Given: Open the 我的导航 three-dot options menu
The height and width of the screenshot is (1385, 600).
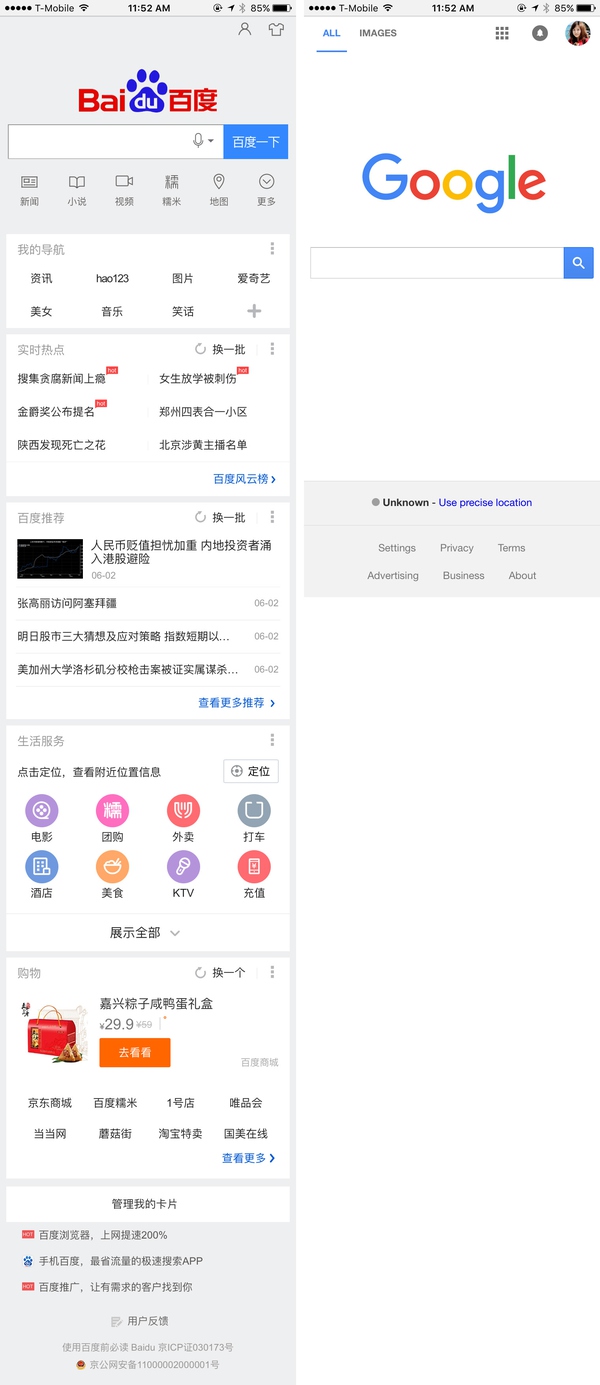Looking at the screenshot, I should pos(272,249).
